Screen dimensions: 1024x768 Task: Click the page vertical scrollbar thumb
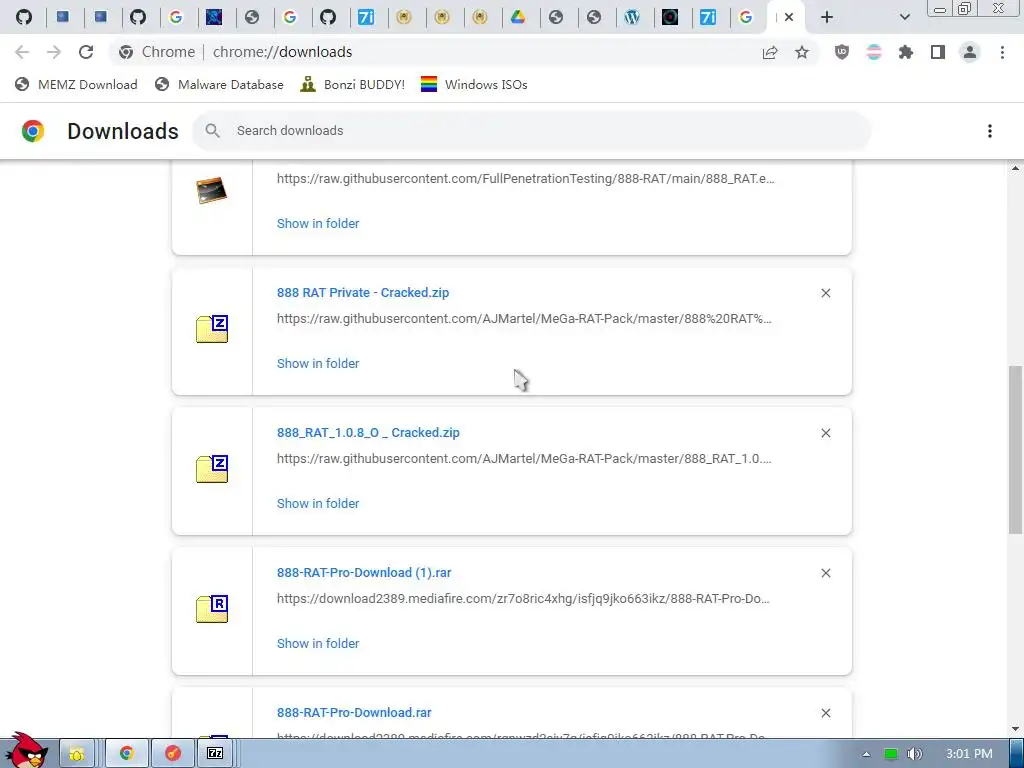[x=1015, y=449]
